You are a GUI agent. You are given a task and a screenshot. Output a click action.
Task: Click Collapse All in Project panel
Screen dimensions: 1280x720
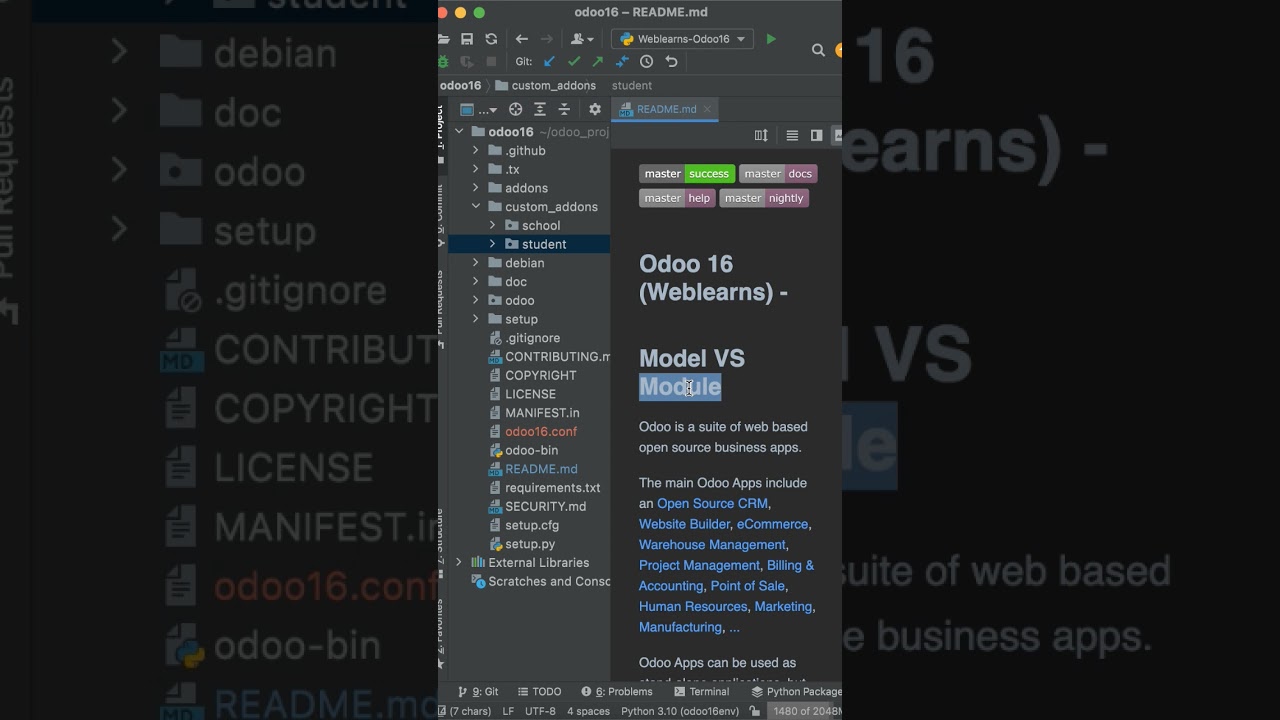[564, 110]
